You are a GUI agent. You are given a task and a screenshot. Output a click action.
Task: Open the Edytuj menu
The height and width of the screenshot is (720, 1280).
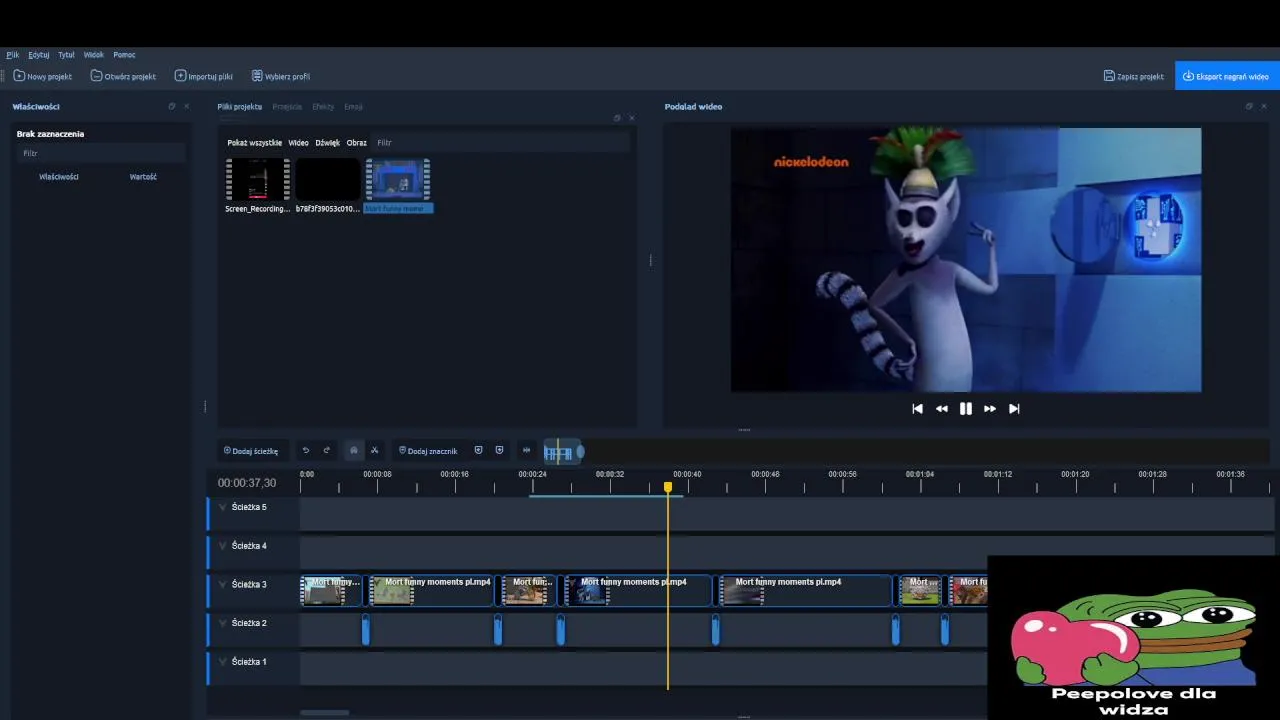(39, 55)
